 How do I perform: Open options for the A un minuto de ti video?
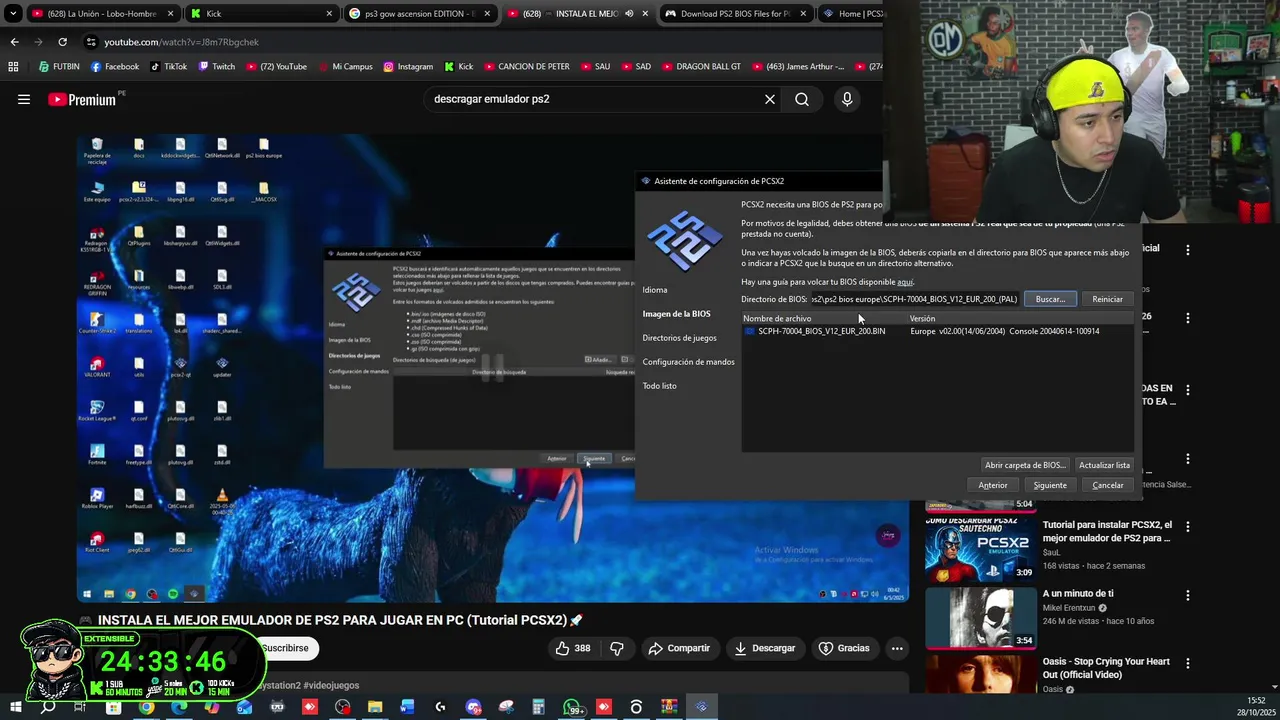(x=1188, y=595)
